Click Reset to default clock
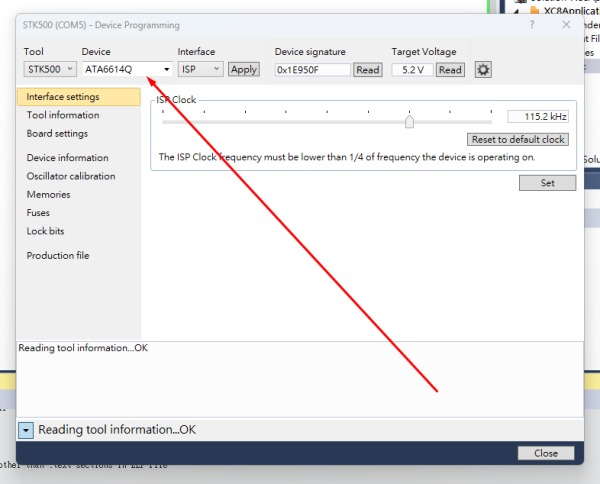The height and width of the screenshot is (484, 600). pos(518,139)
